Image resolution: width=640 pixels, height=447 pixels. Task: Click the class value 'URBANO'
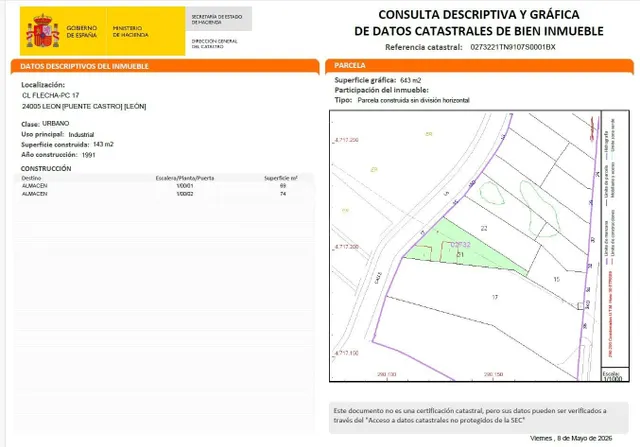56,123
